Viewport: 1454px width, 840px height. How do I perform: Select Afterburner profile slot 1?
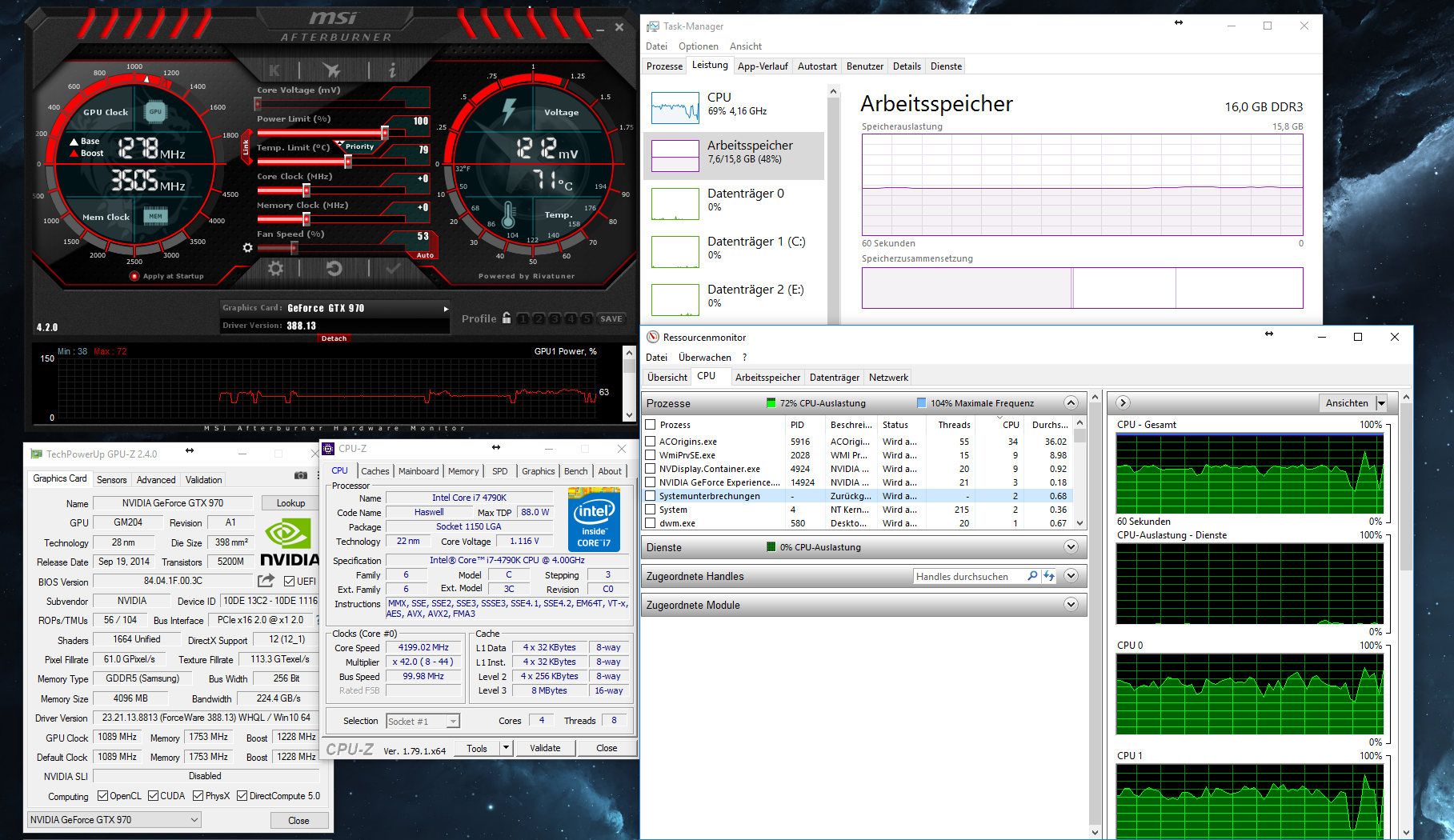[523, 318]
